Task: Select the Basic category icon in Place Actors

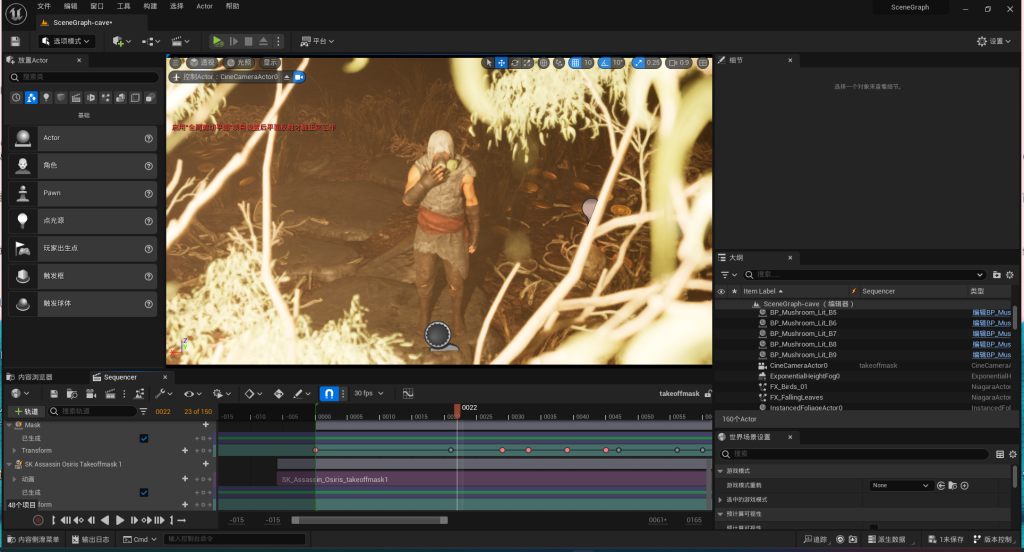Action: point(31,97)
